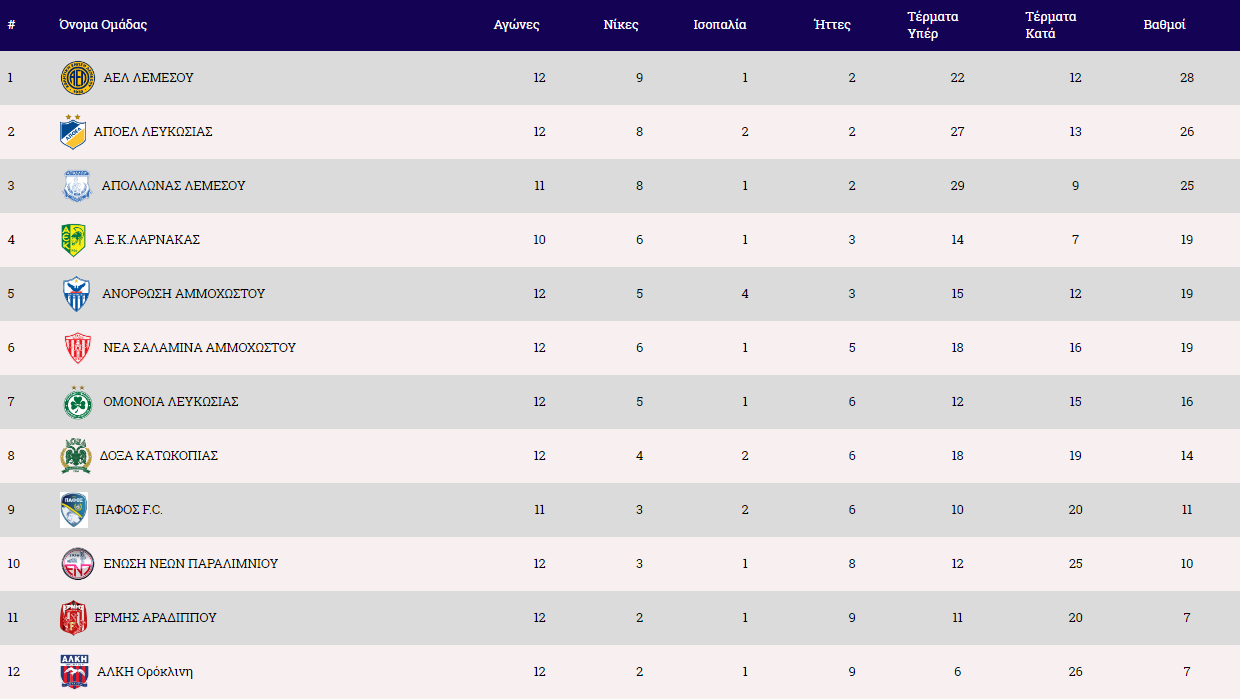Click the Τέρματα Κατά column header
The image size is (1241, 700).
(x=1051, y=25)
